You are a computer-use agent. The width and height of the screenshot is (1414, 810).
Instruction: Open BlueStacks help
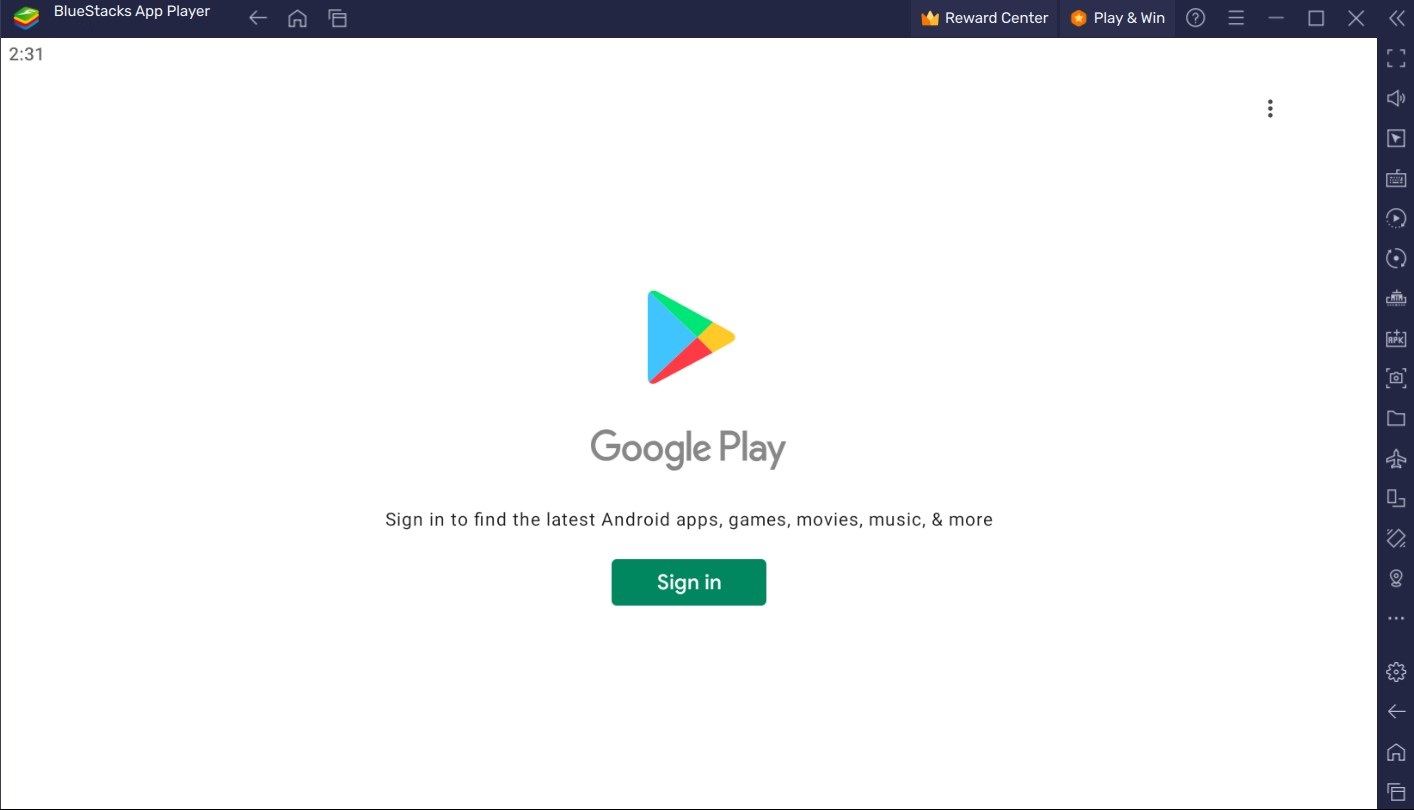[1195, 17]
